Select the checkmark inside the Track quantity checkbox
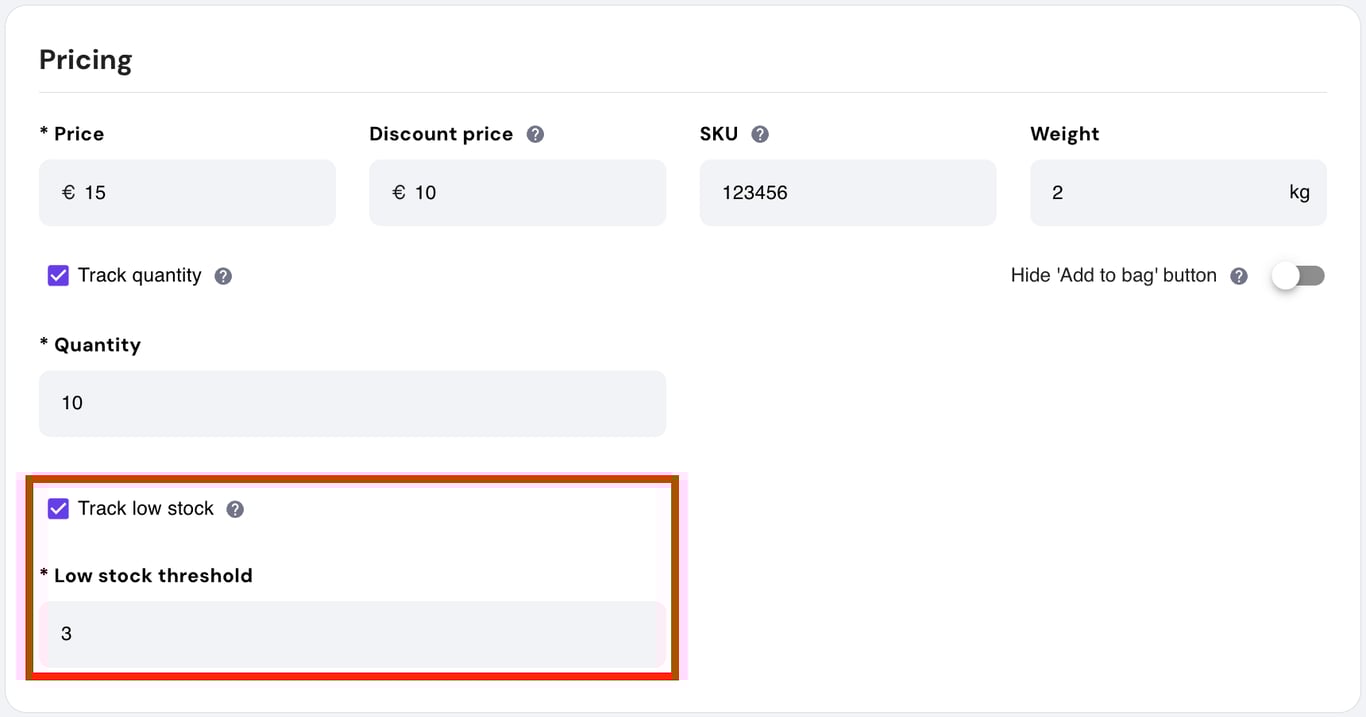This screenshot has width=1366, height=717. [58, 275]
